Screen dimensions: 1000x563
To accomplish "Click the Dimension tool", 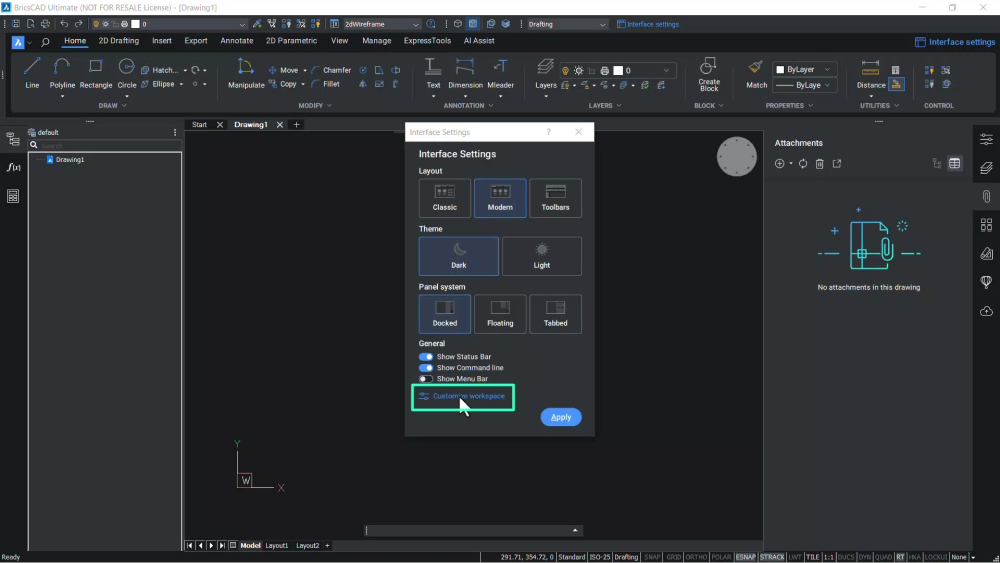I will point(465,73).
